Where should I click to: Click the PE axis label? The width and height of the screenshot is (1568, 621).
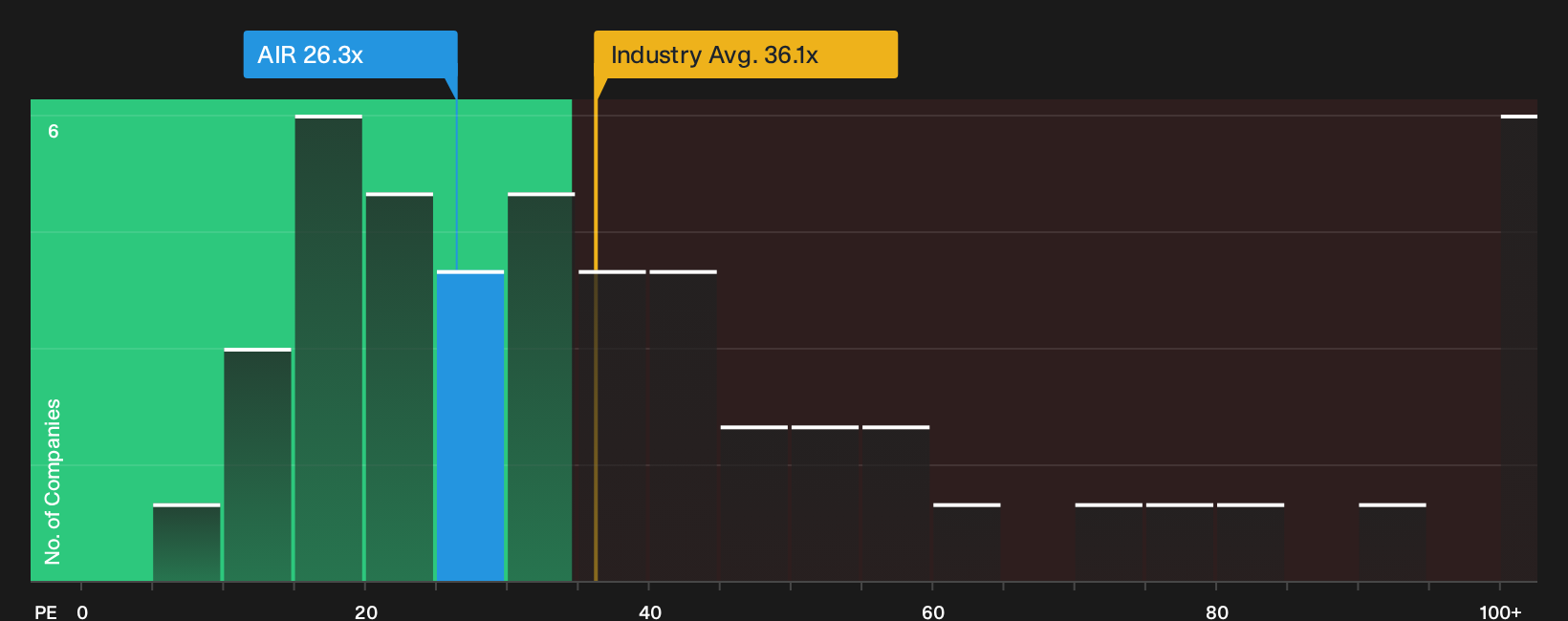pyautogui.click(x=46, y=611)
